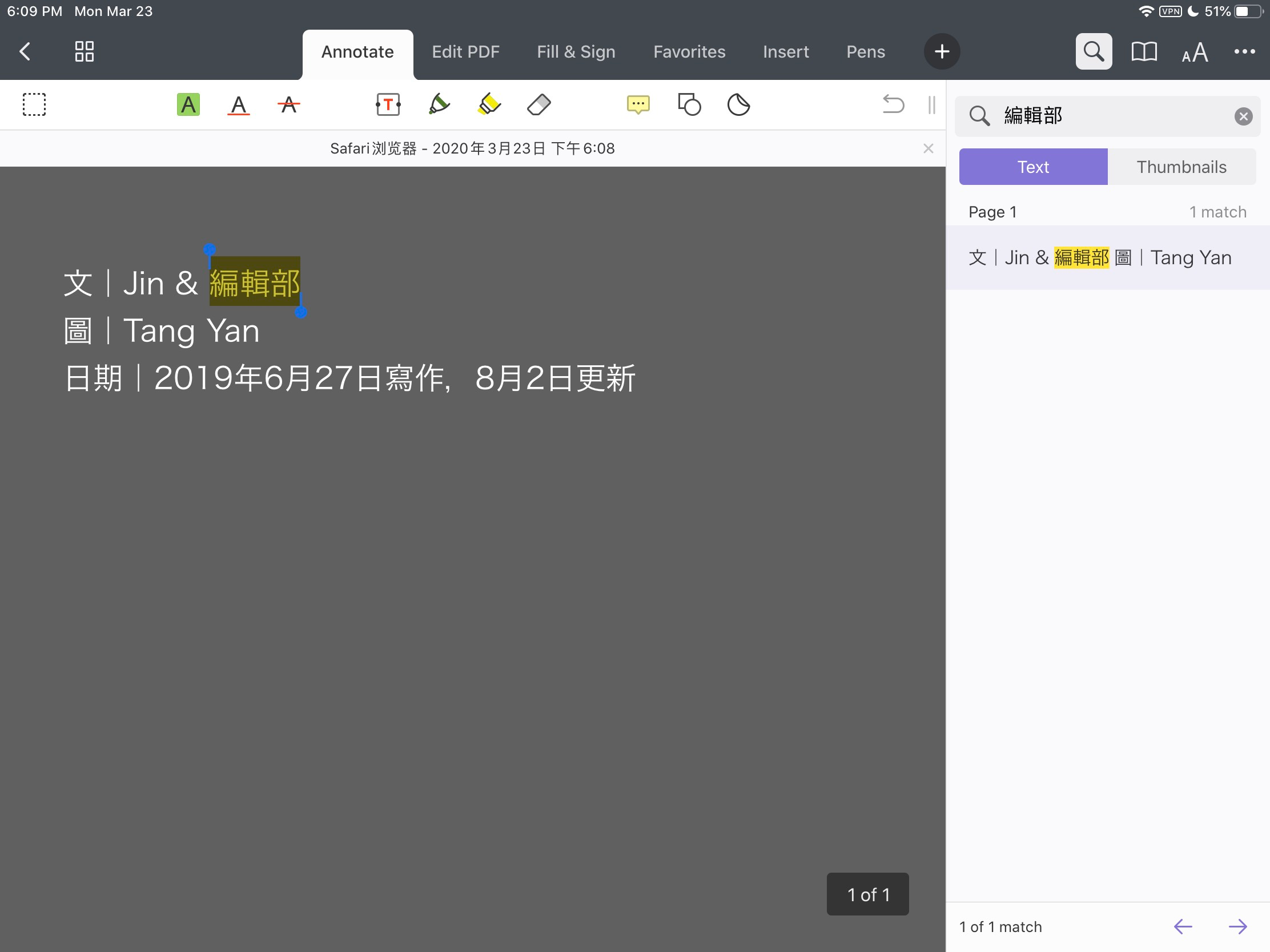
Task: Select the green pen tool
Action: pyautogui.click(x=439, y=105)
